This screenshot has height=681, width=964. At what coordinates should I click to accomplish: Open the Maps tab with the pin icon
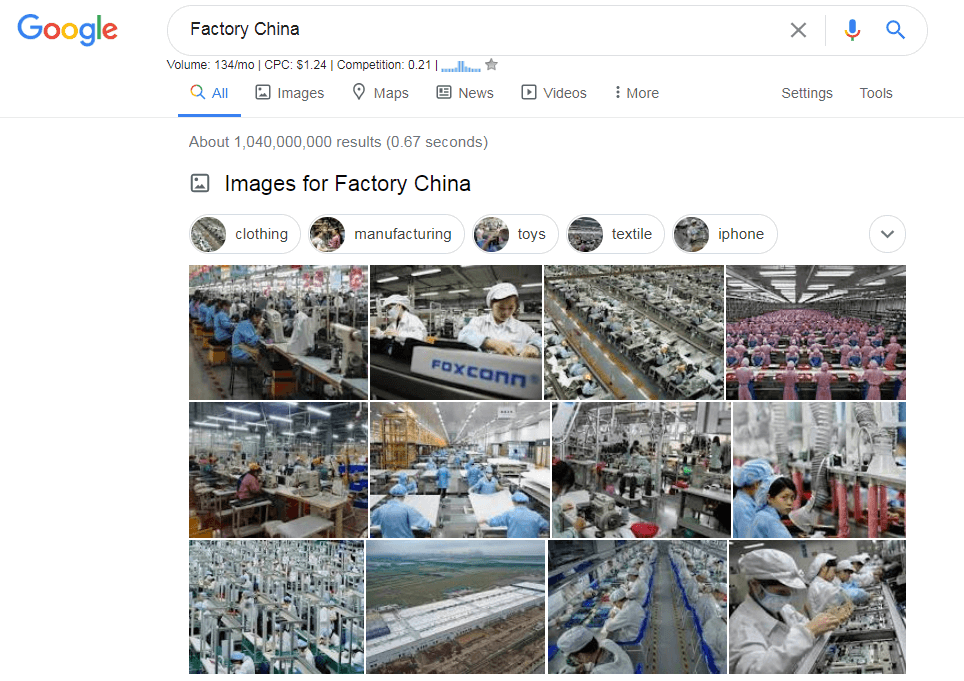click(380, 93)
